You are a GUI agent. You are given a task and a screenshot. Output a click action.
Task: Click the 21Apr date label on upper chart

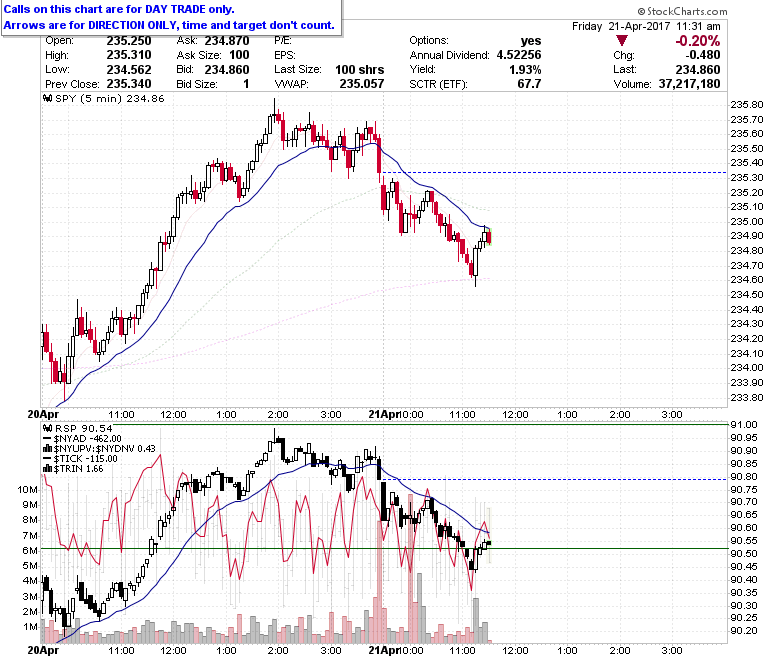(x=384, y=414)
